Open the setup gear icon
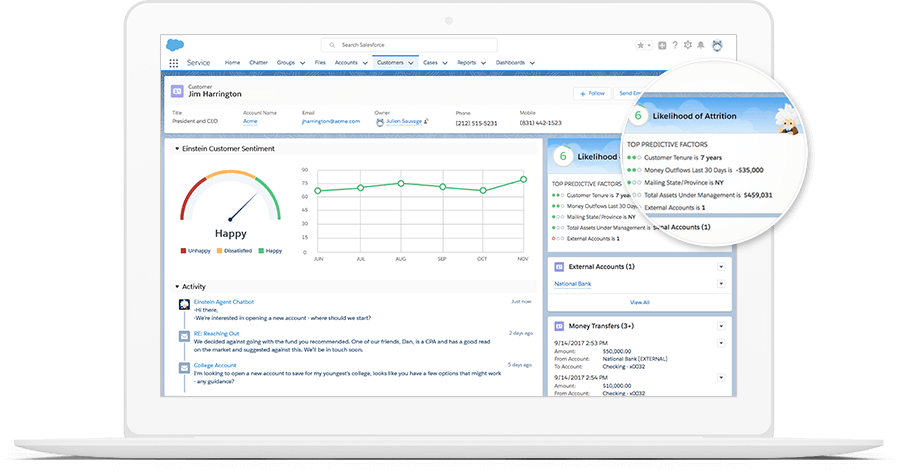Image resolution: width=900 pixels, height=470 pixels. [688, 45]
